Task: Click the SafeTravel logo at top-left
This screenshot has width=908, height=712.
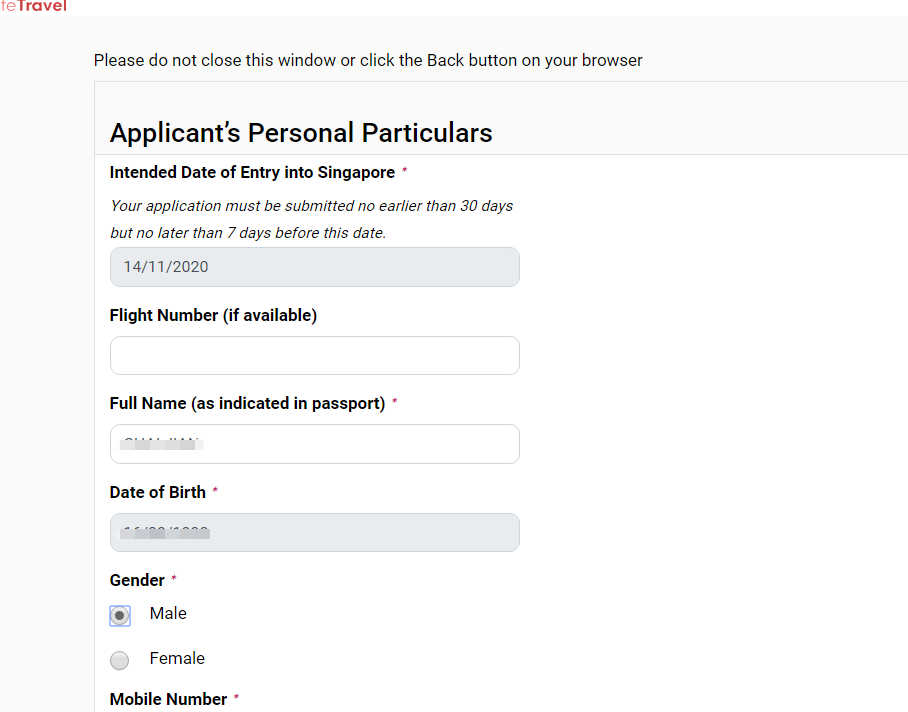Action: (x=34, y=6)
